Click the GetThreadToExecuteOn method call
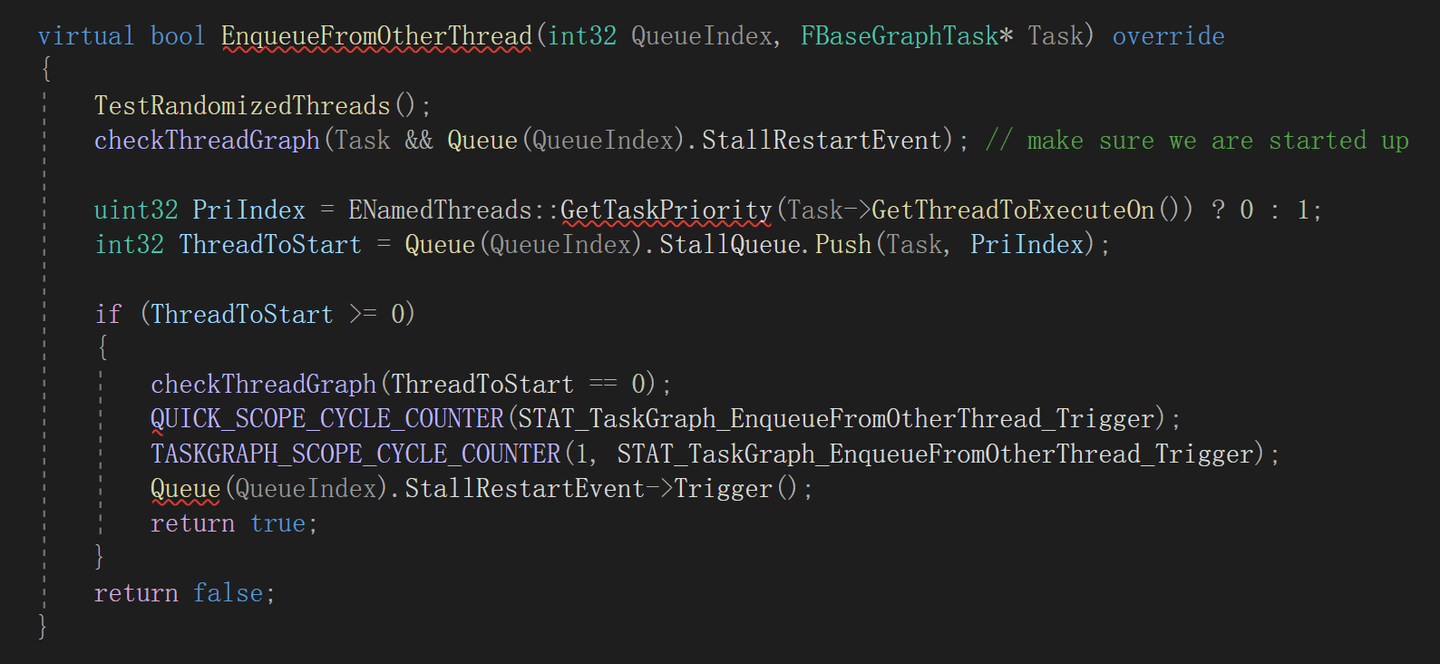The image size is (1440, 664). [x=1013, y=211]
